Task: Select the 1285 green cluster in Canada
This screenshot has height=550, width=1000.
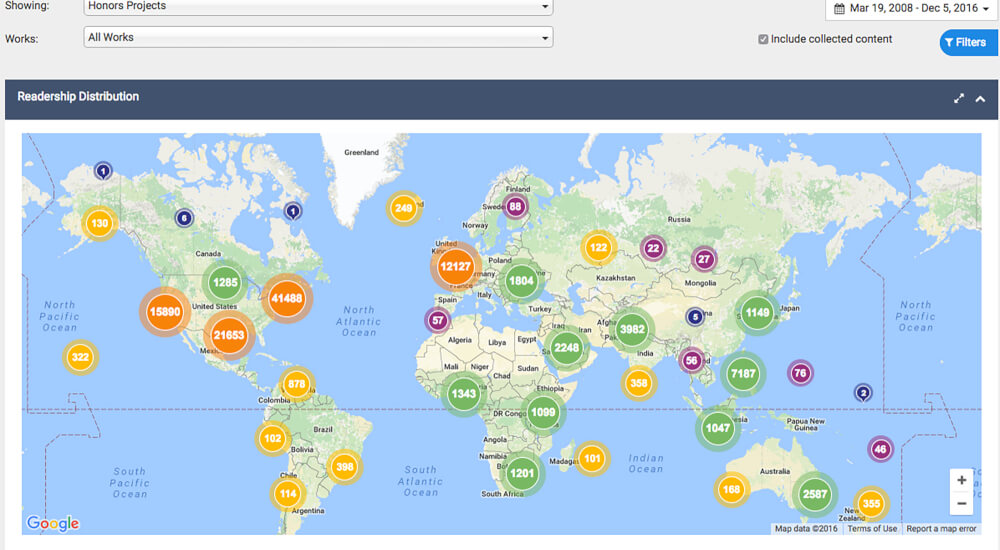Action: pos(225,282)
